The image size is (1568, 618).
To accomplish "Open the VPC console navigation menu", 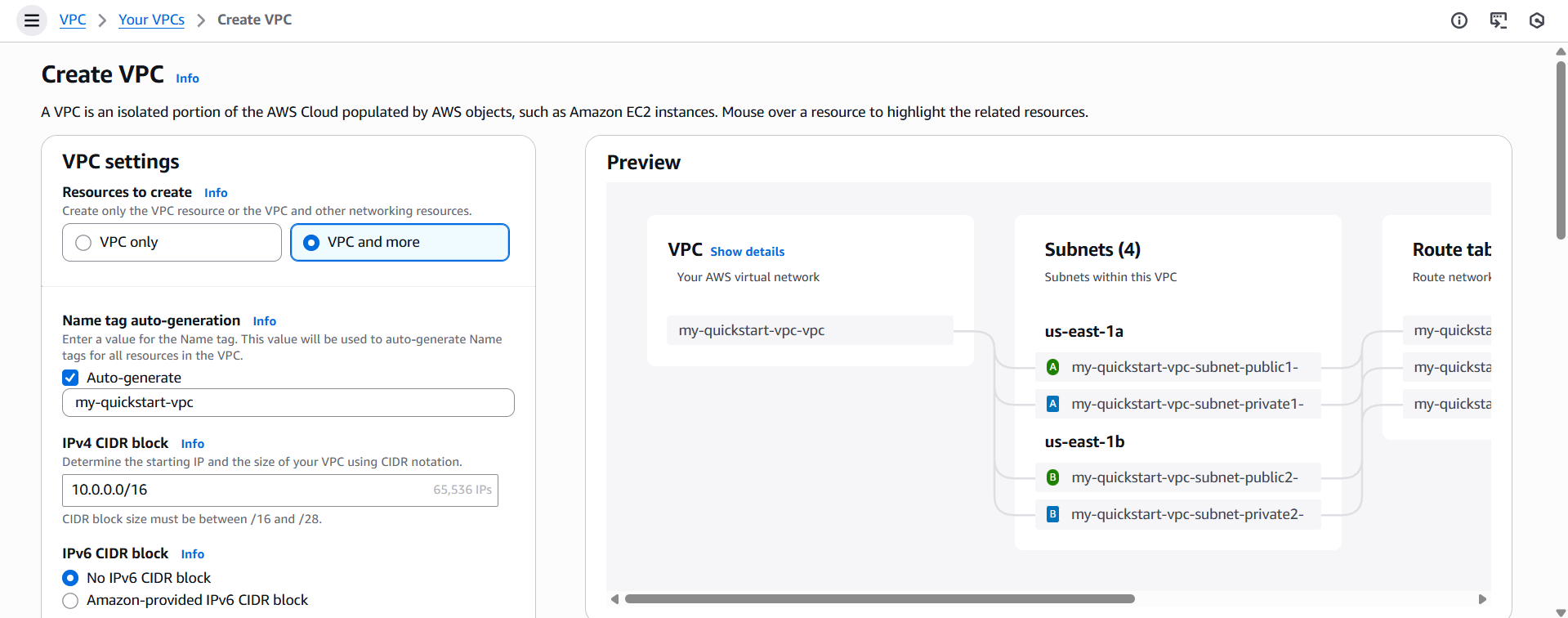I will coord(31,20).
